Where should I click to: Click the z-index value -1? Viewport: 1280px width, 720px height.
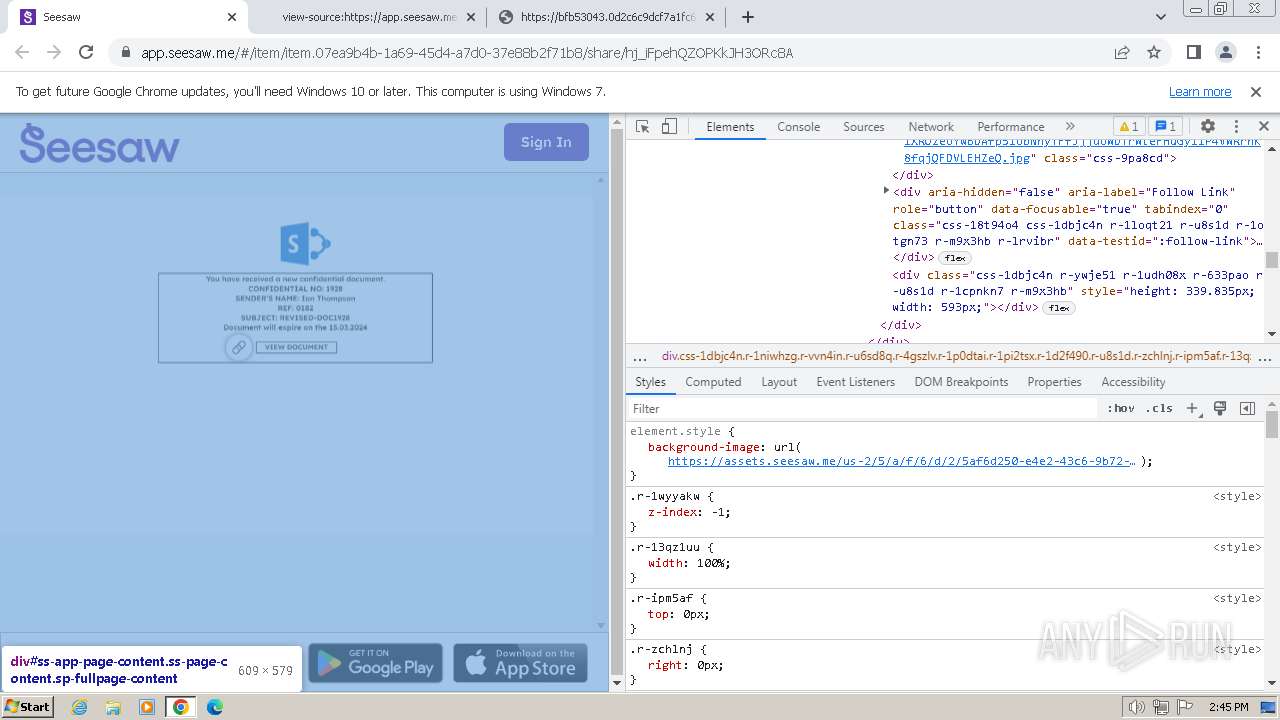pyautogui.click(x=719, y=512)
